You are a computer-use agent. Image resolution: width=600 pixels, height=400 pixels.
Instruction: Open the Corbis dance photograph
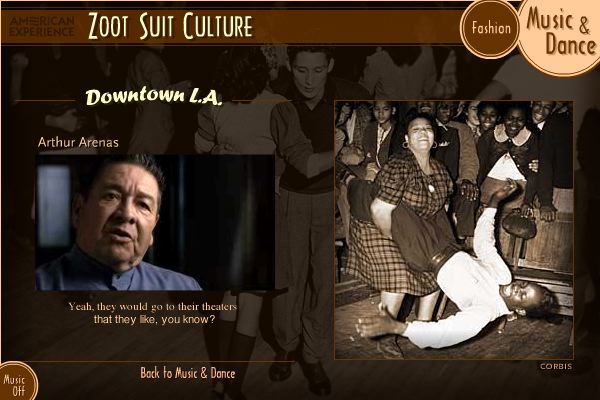pos(453,230)
